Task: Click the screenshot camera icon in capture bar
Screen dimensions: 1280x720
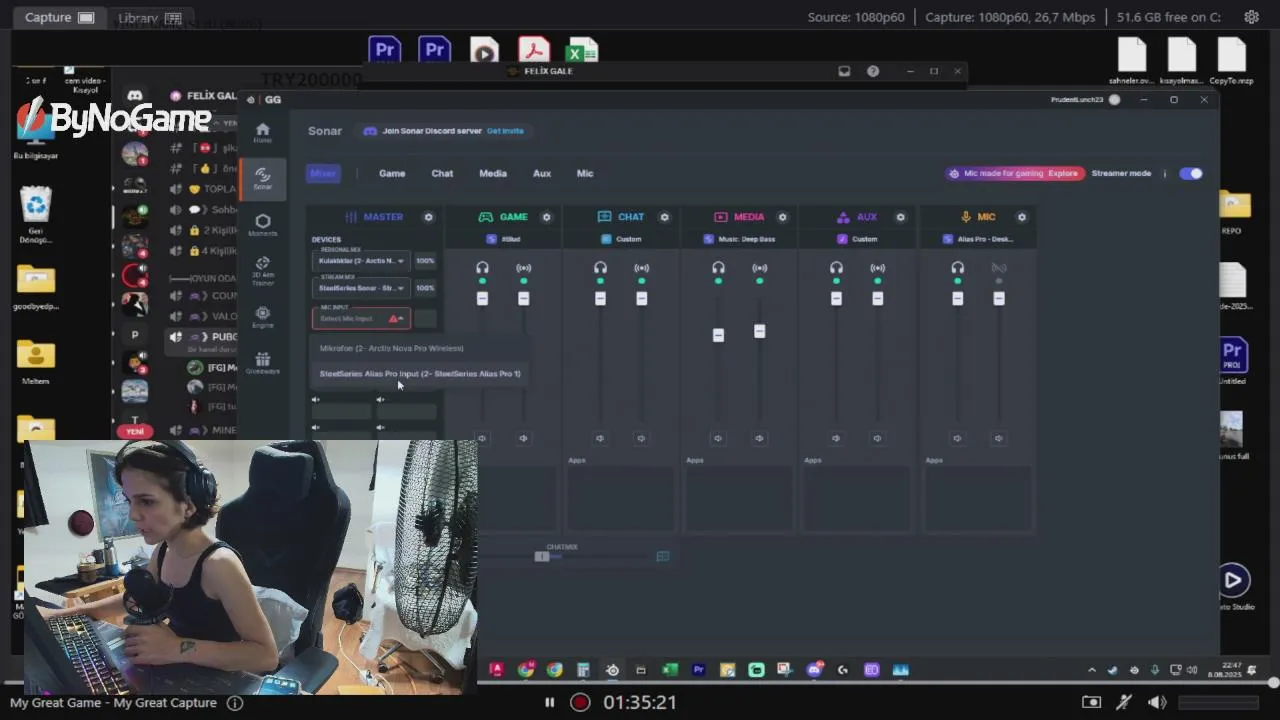Action: (1091, 702)
